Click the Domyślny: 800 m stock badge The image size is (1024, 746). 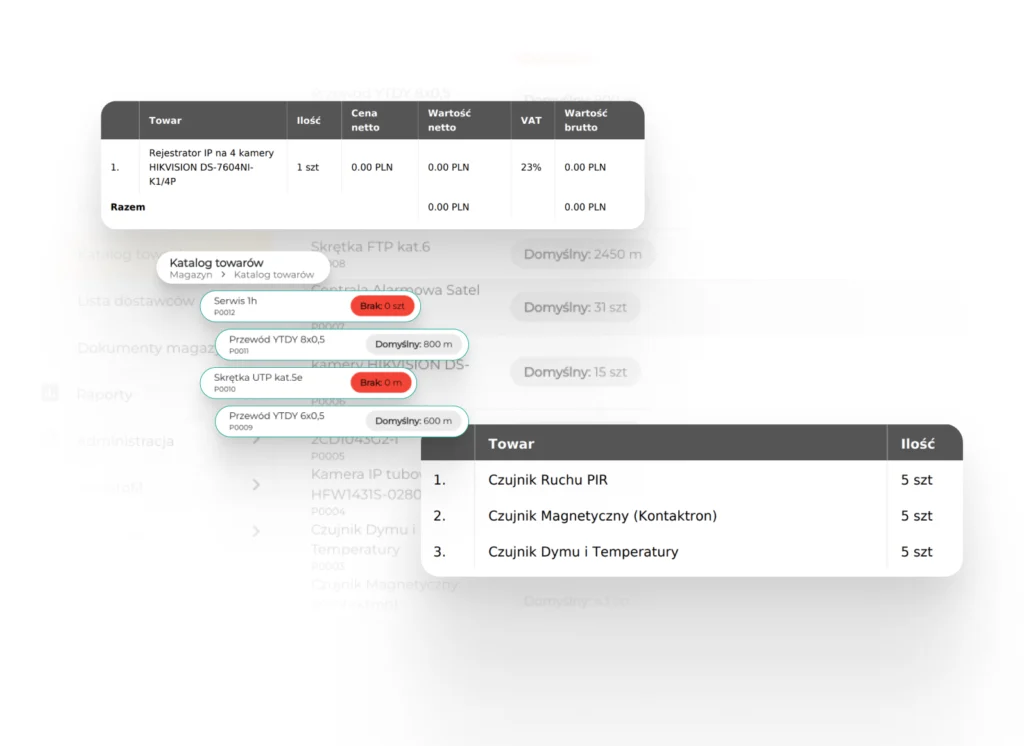[x=414, y=344]
